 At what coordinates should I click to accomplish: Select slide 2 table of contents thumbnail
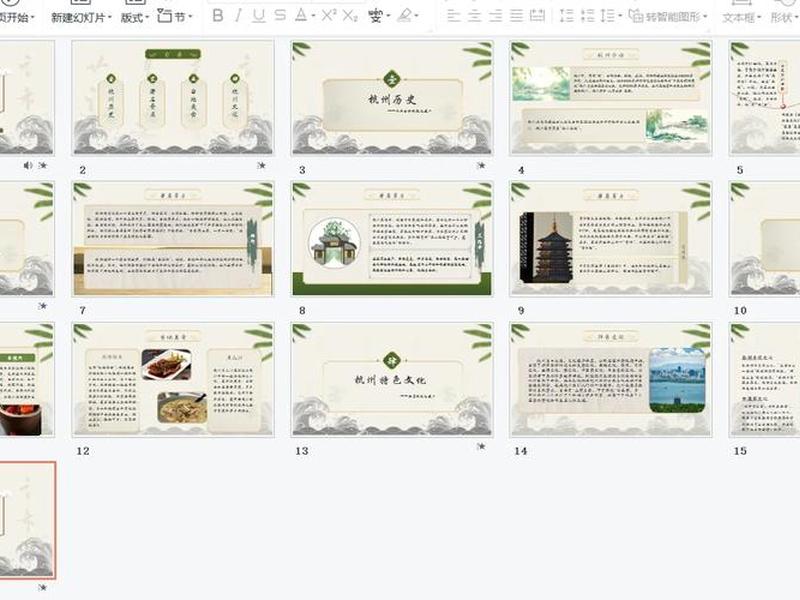(x=172, y=98)
